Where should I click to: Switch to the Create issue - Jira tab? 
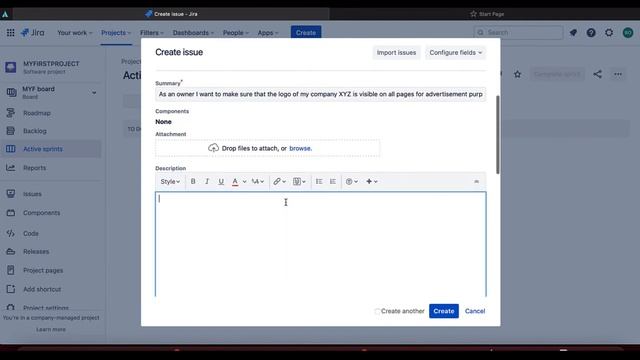point(171,14)
